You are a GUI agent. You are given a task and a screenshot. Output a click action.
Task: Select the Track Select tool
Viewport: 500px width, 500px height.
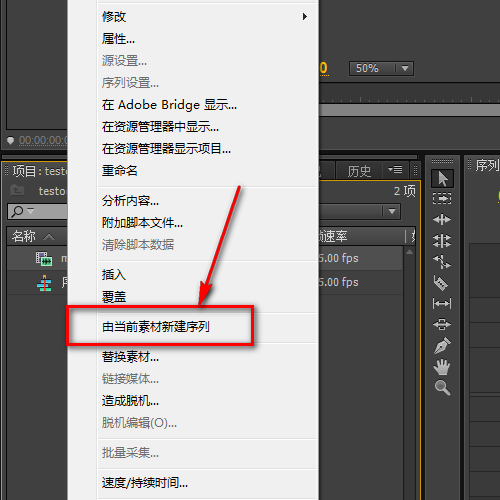click(442, 199)
